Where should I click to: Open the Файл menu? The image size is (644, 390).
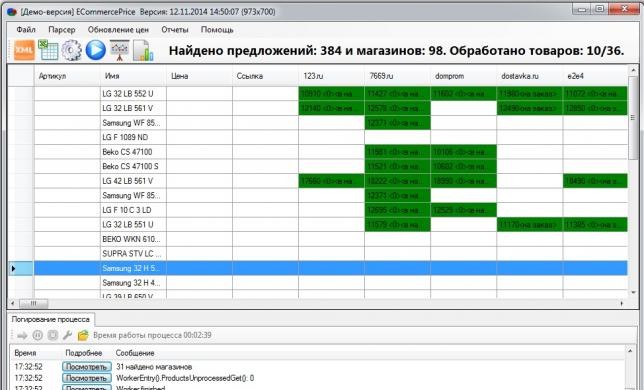click(x=26, y=30)
